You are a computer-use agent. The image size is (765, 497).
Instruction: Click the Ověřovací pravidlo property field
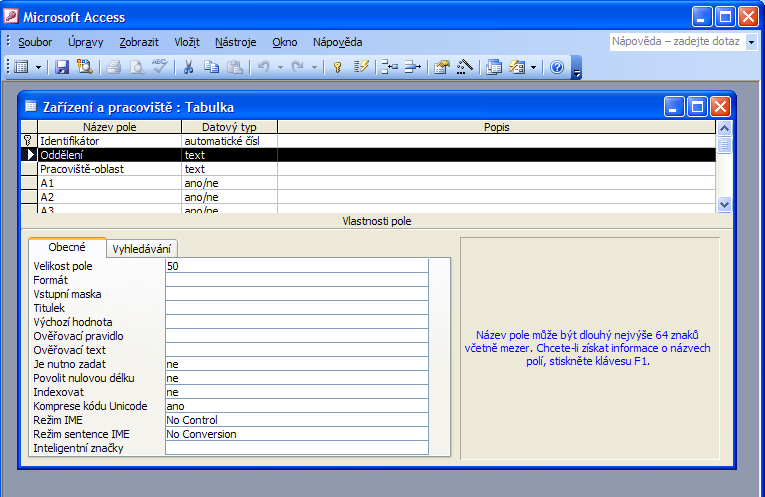click(x=297, y=336)
